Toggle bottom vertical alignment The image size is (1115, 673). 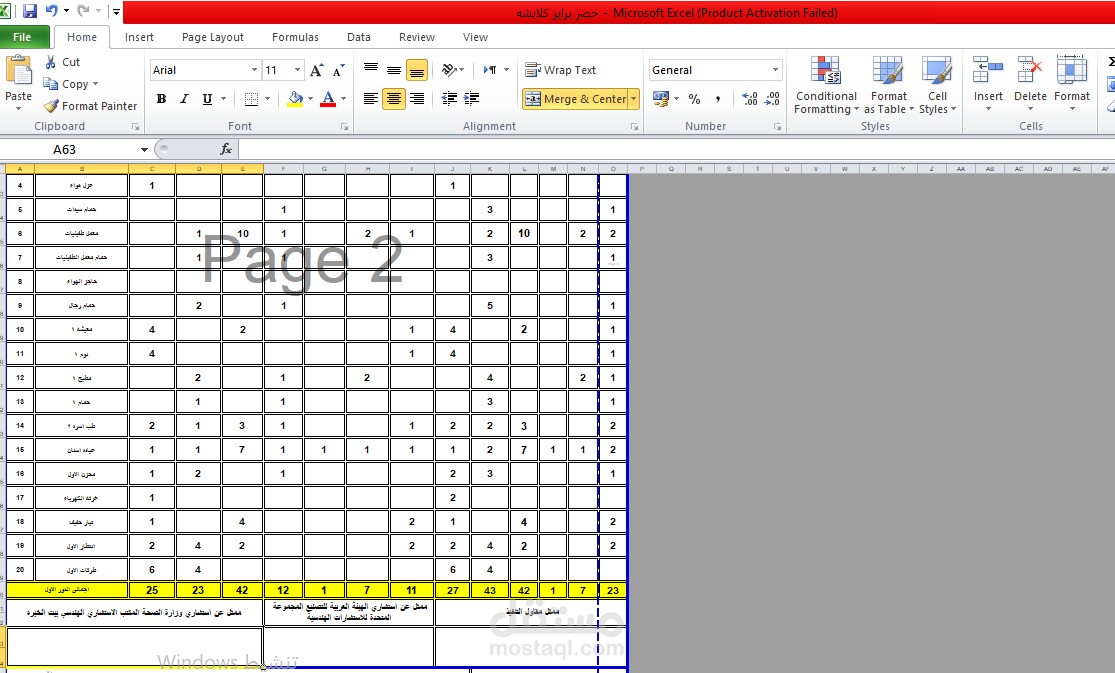[x=417, y=70]
